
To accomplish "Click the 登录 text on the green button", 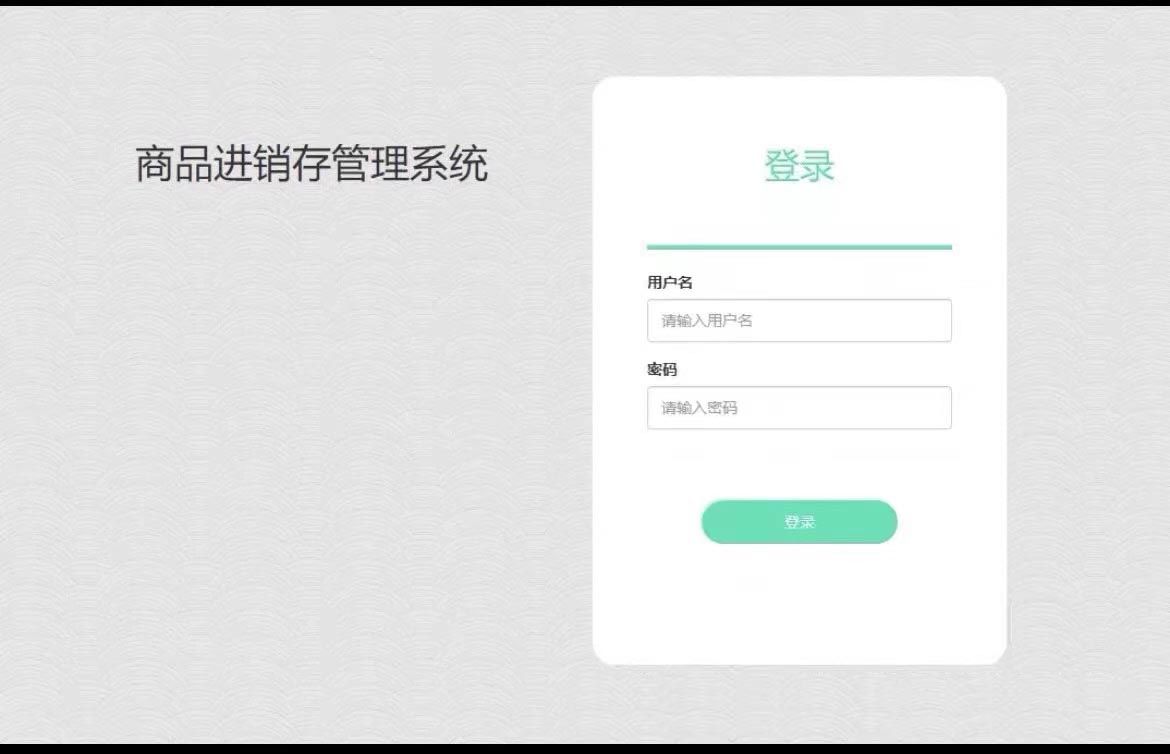I will tap(799, 522).
